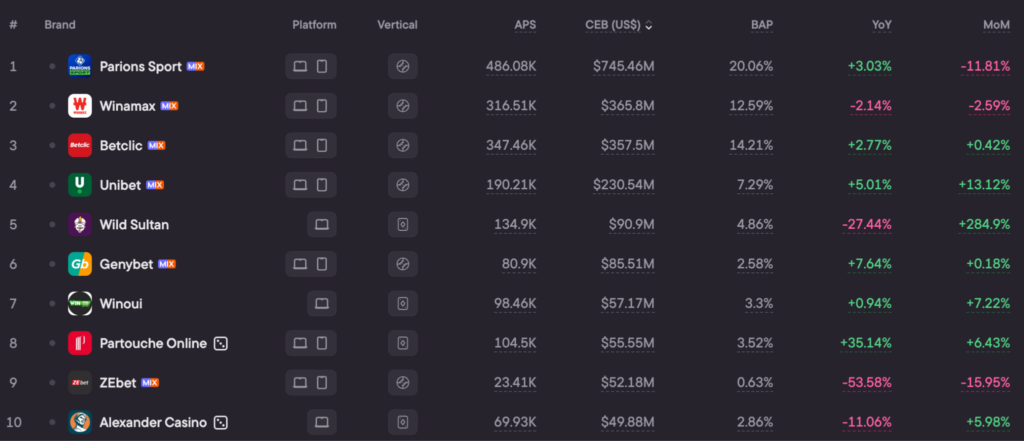Screen dimensions: 1024x441
Task: Click the Wild Sultan brand logo
Action: (80, 224)
